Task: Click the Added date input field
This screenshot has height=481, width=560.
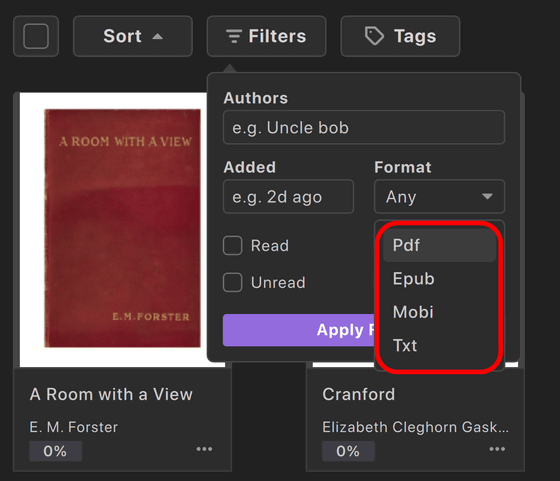Action: click(x=288, y=197)
